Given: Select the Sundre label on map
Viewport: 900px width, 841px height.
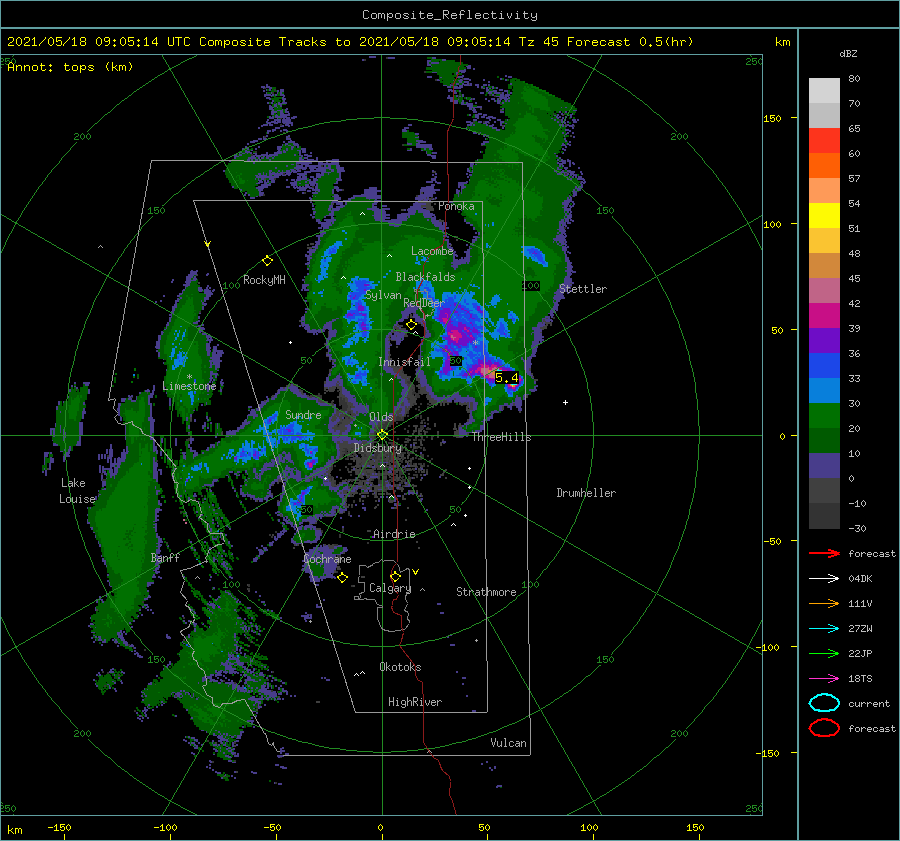Looking at the screenshot, I should coord(303,414).
